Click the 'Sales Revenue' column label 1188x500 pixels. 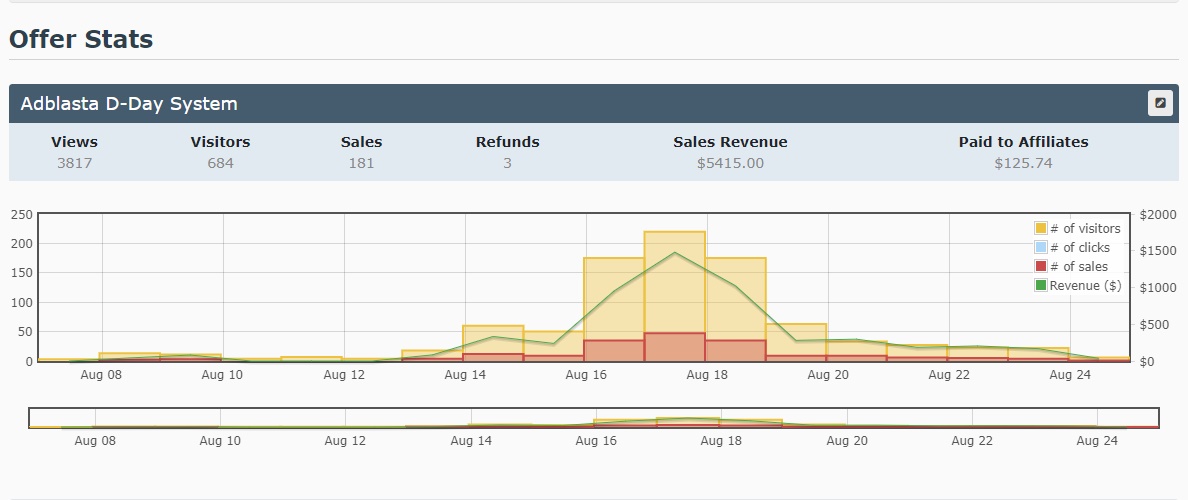730,142
